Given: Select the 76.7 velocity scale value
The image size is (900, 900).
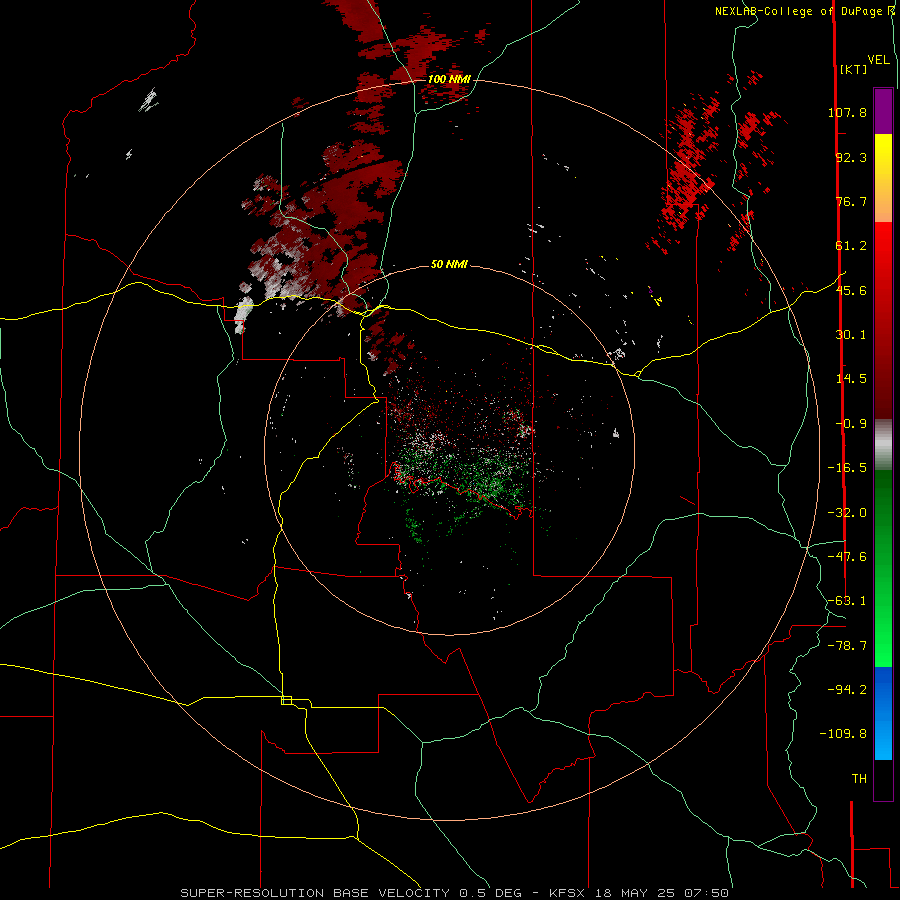Looking at the screenshot, I should 851,201.
